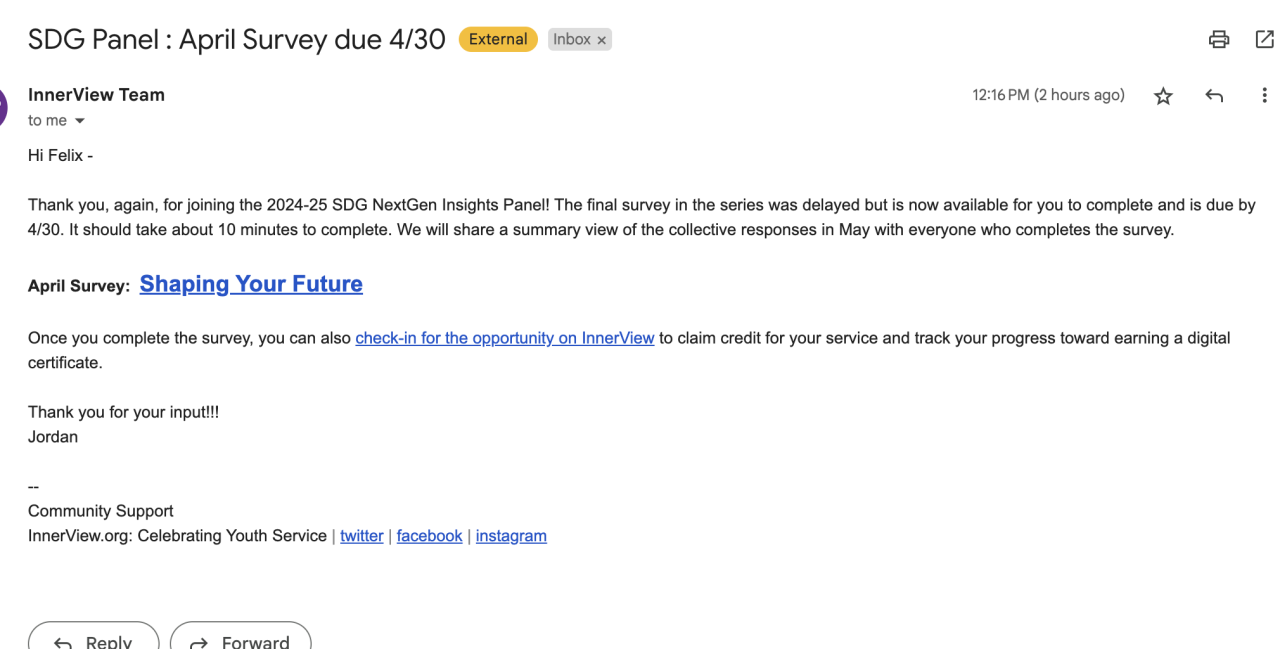
Task: Print this email using printer icon
Action: (1218, 40)
